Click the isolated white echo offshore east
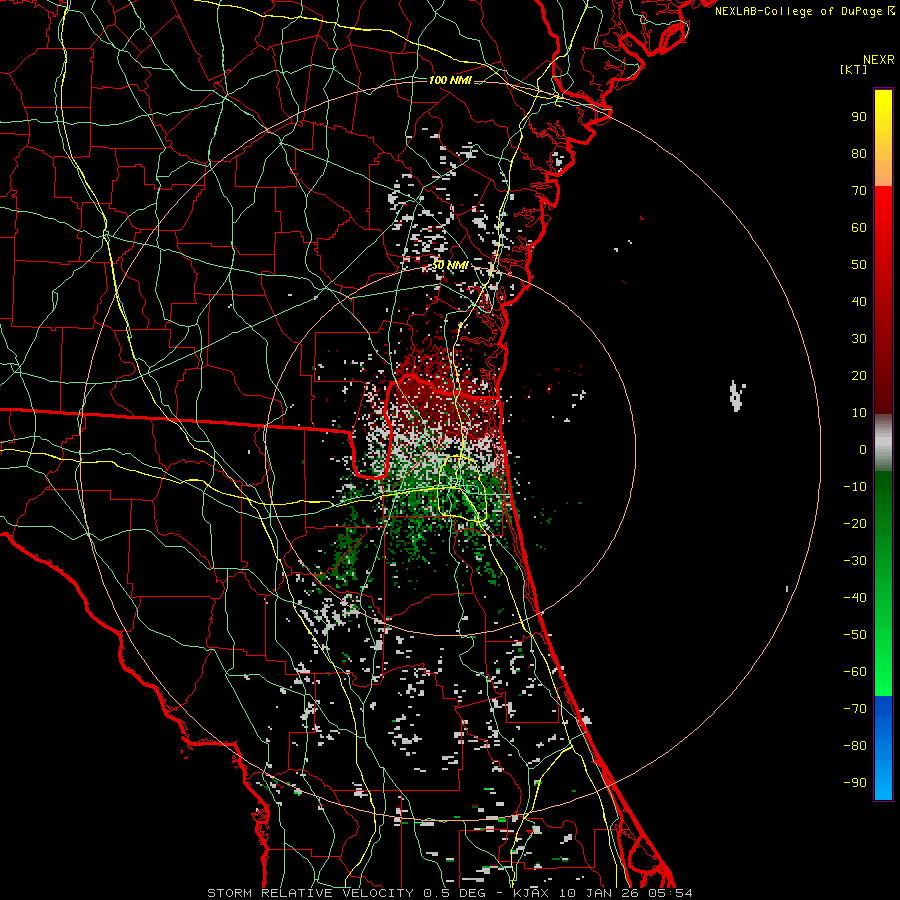900x900 pixels. point(736,396)
